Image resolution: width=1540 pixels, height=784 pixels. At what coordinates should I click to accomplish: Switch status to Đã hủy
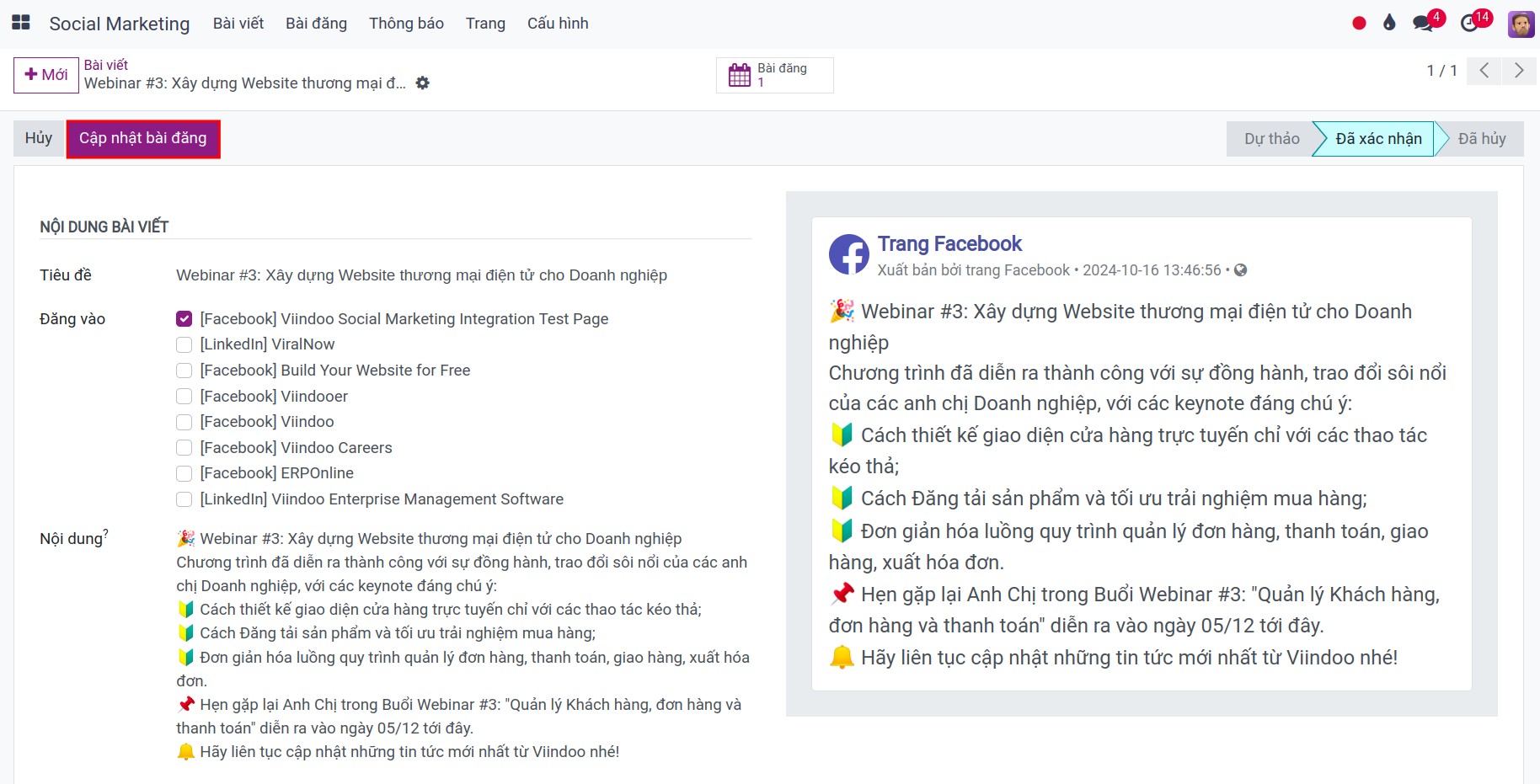pyautogui.click(x=1483, y=138)
